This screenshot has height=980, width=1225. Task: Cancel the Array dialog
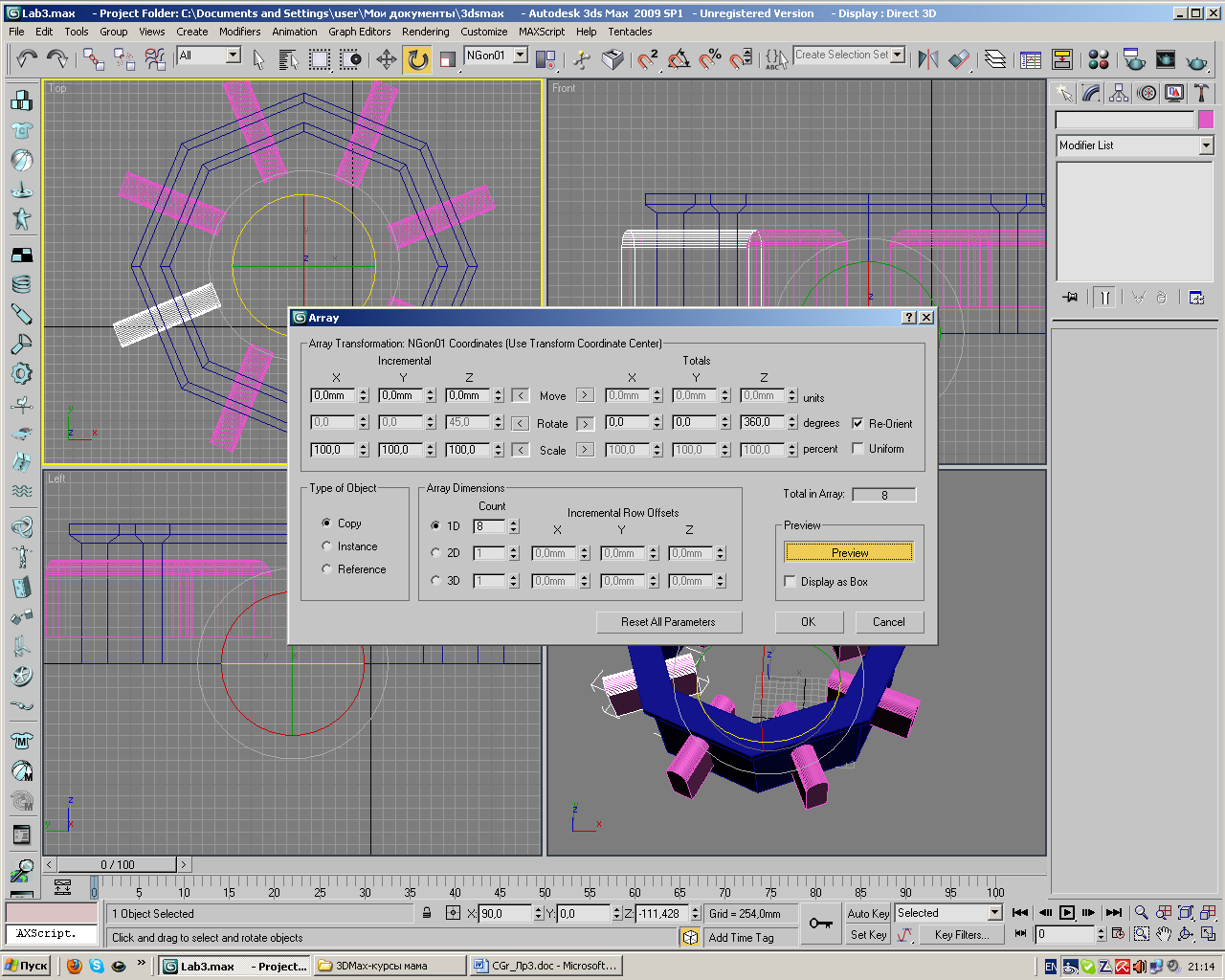pos(889,622)
